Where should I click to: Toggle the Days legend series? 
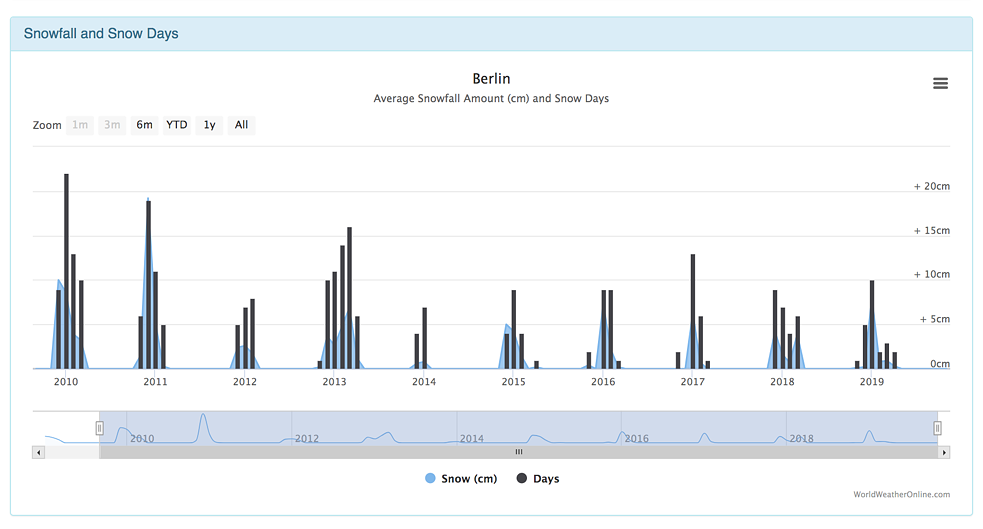coord(538,479)
